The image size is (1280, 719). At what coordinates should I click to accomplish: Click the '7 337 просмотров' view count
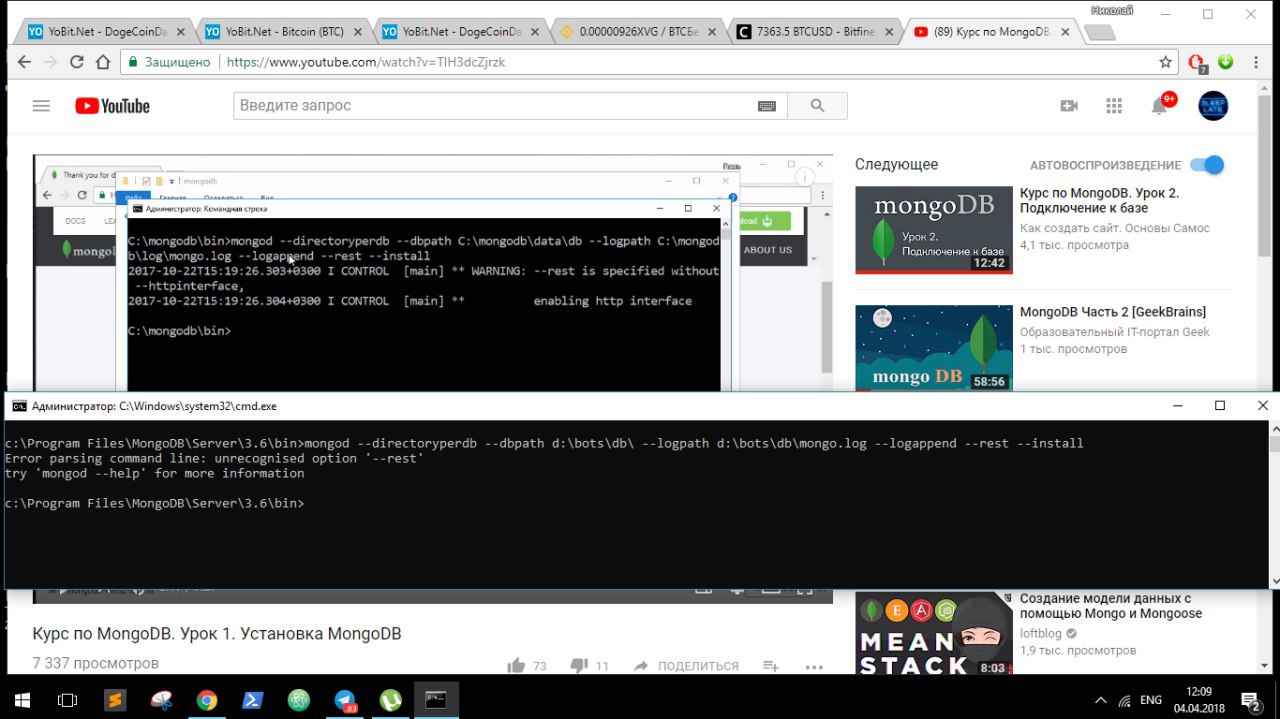[x=96, y=663]
